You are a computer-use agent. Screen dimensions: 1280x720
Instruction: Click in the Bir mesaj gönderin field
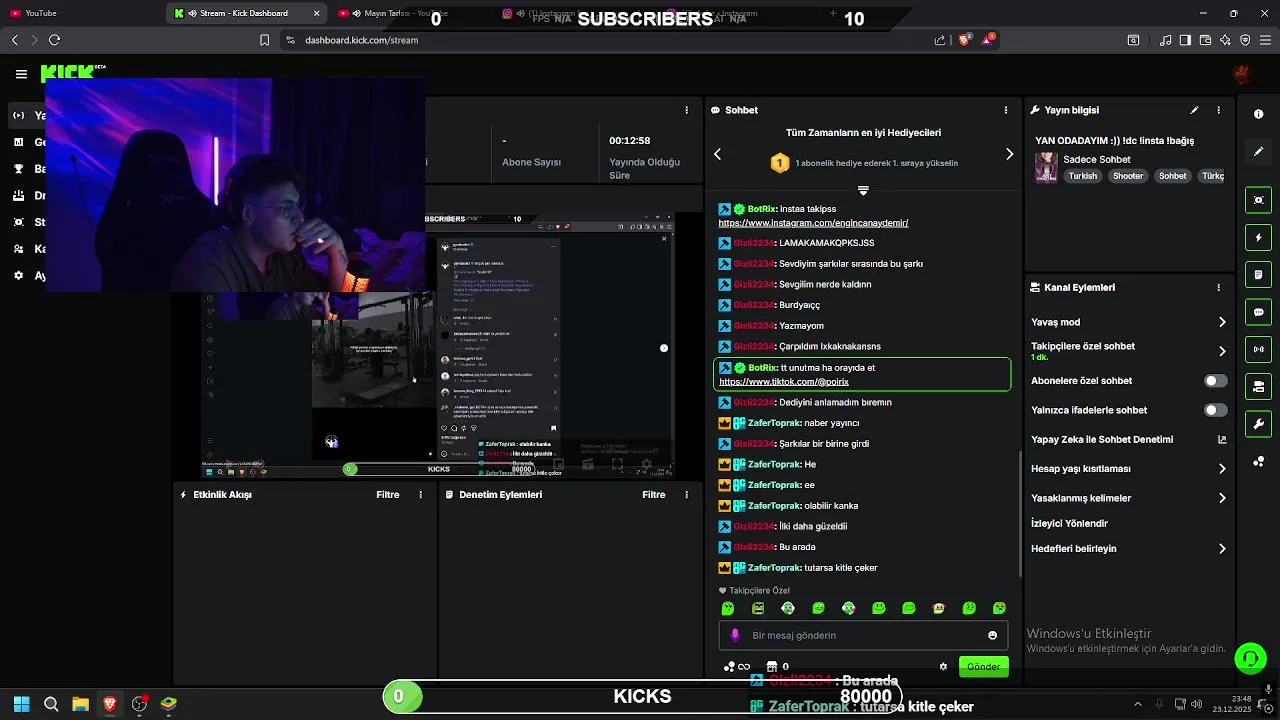(x=862, y=635)
